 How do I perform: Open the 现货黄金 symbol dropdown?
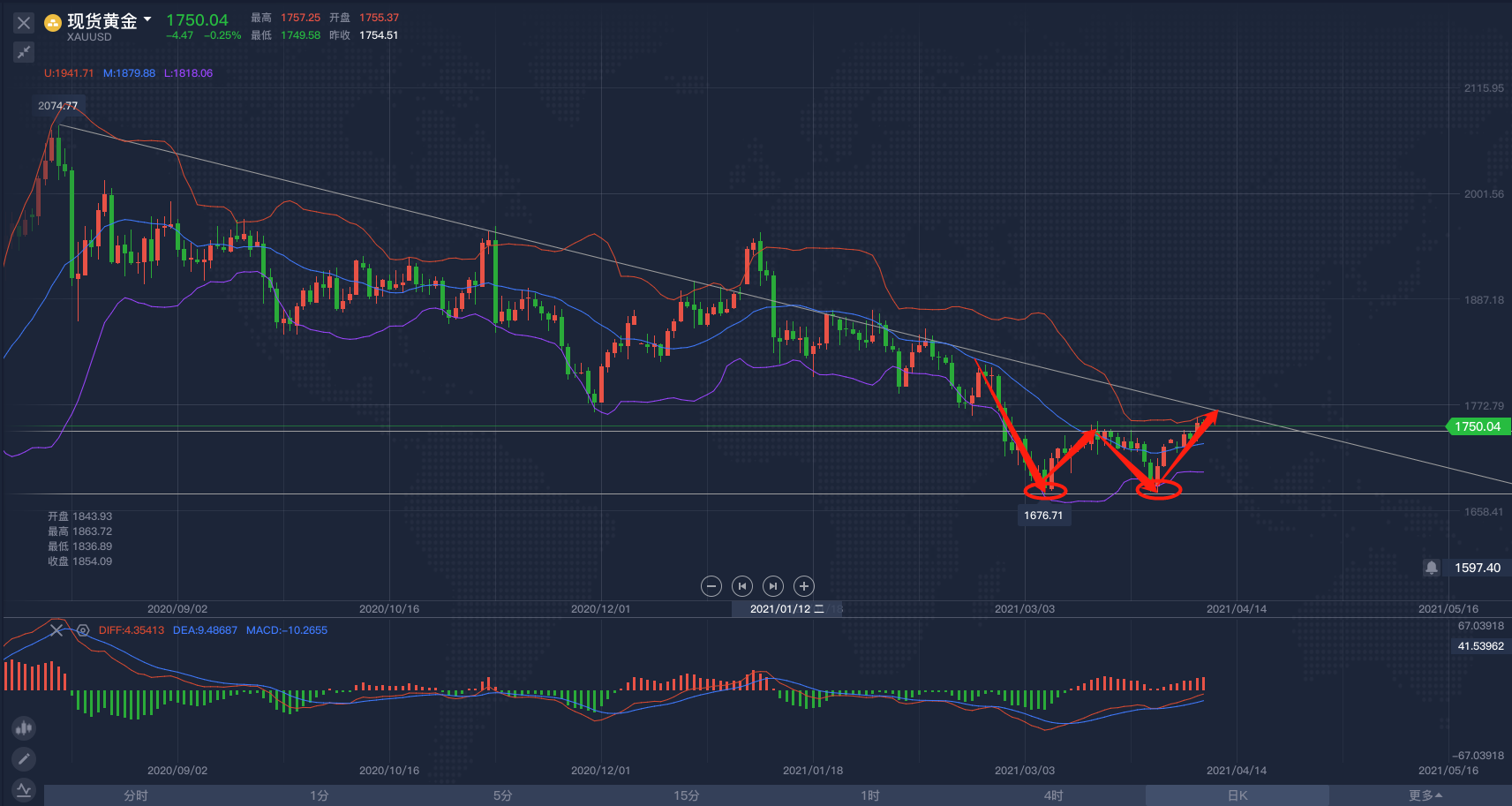pyautogui.click(x=147, y=19)
